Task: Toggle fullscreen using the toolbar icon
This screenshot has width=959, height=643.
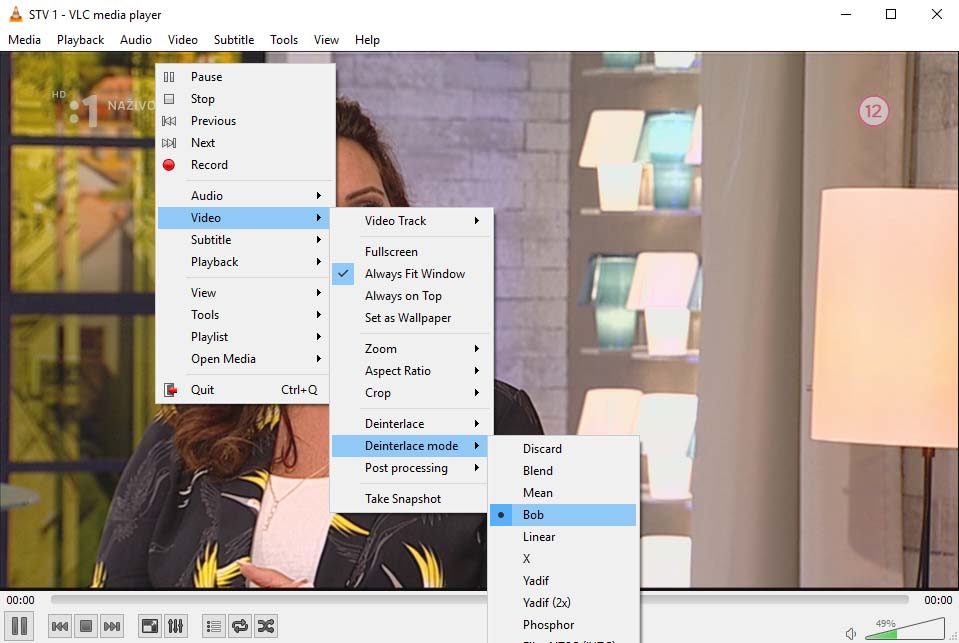Action: (x=150, y=626)
